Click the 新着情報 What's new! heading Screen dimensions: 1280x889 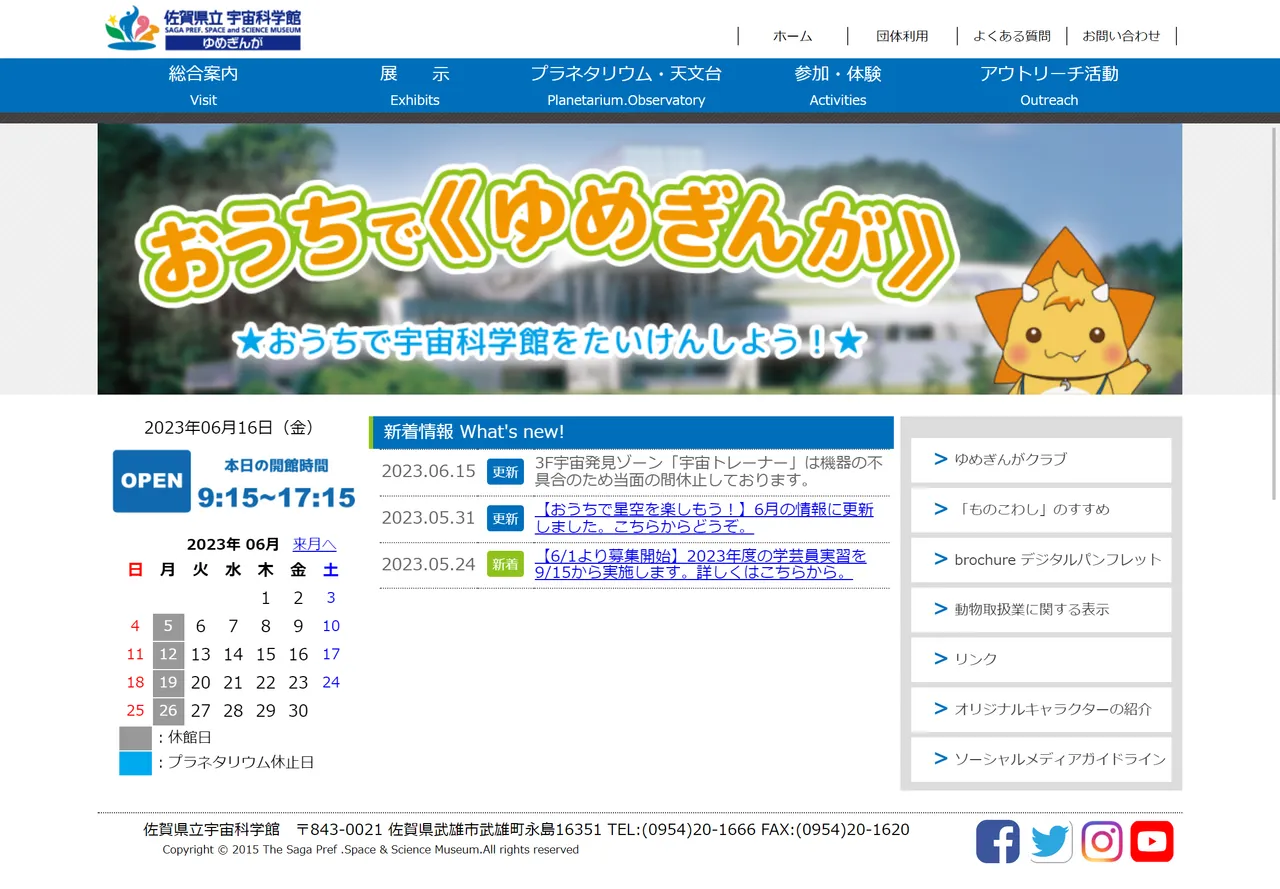click(x=631, y=432)
